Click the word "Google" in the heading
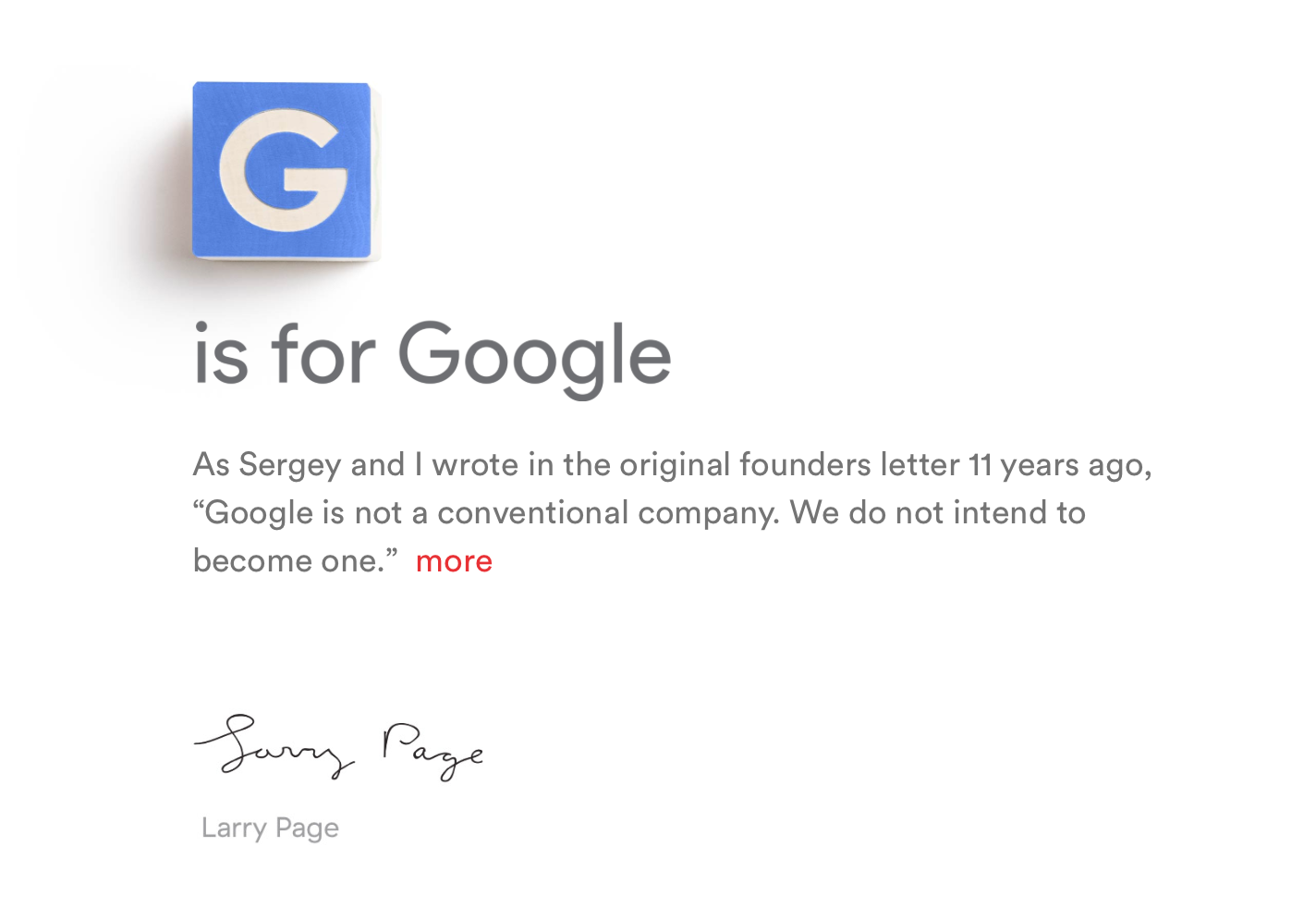Image resolution: width=1316 pixels, height=908 pixels. (x=534, y=356)
